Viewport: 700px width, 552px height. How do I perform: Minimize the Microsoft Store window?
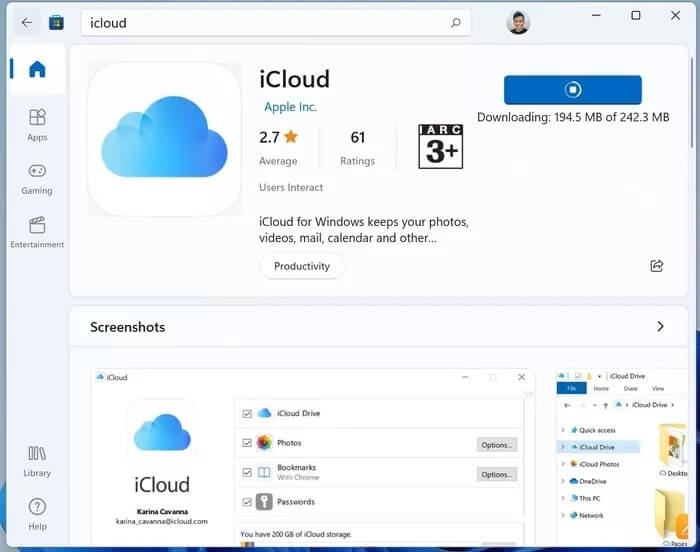tap(596, 16)
